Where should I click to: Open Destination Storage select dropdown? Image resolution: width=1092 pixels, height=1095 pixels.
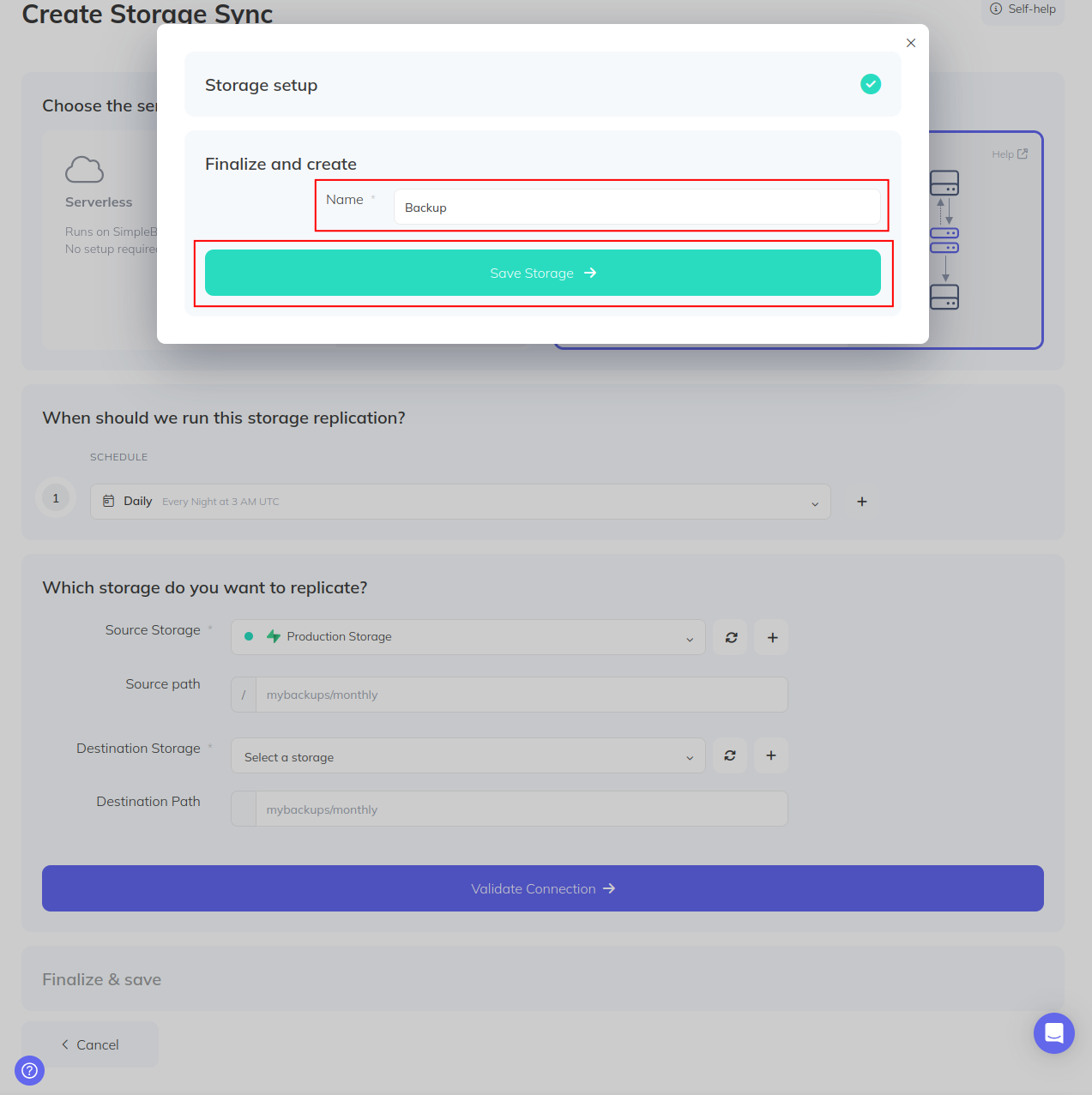(468, 756)
